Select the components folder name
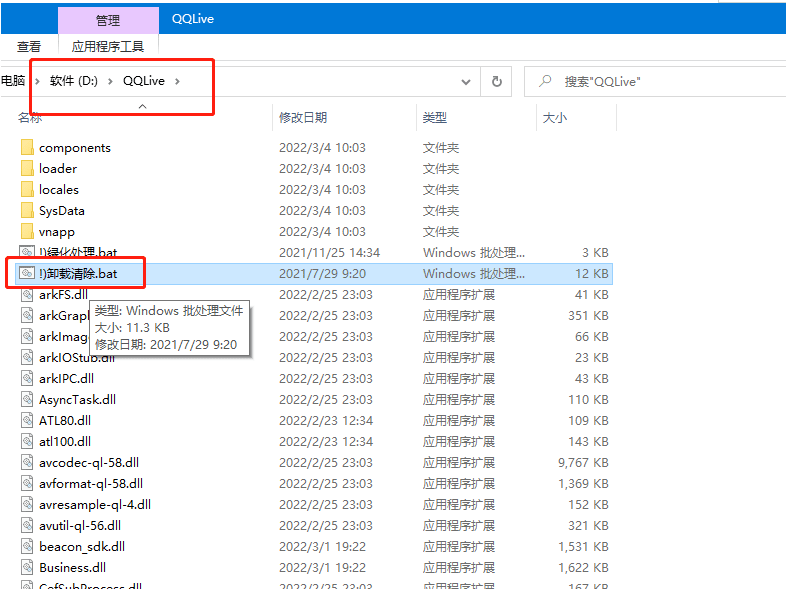The image size is (786, 589). pyautogui.click(x=75, y=148)
